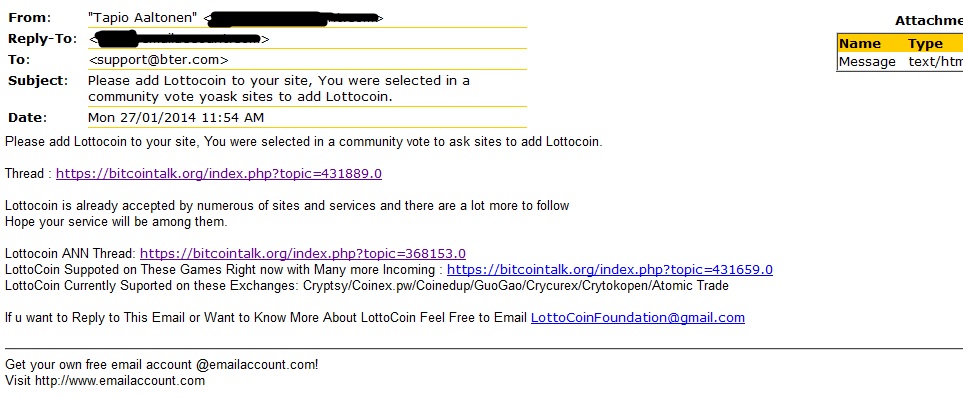The width and height of the screenshot is (963, 398).
Task: Click the sender name Tapio Aaltonen
Action: [x=143, y=18]
